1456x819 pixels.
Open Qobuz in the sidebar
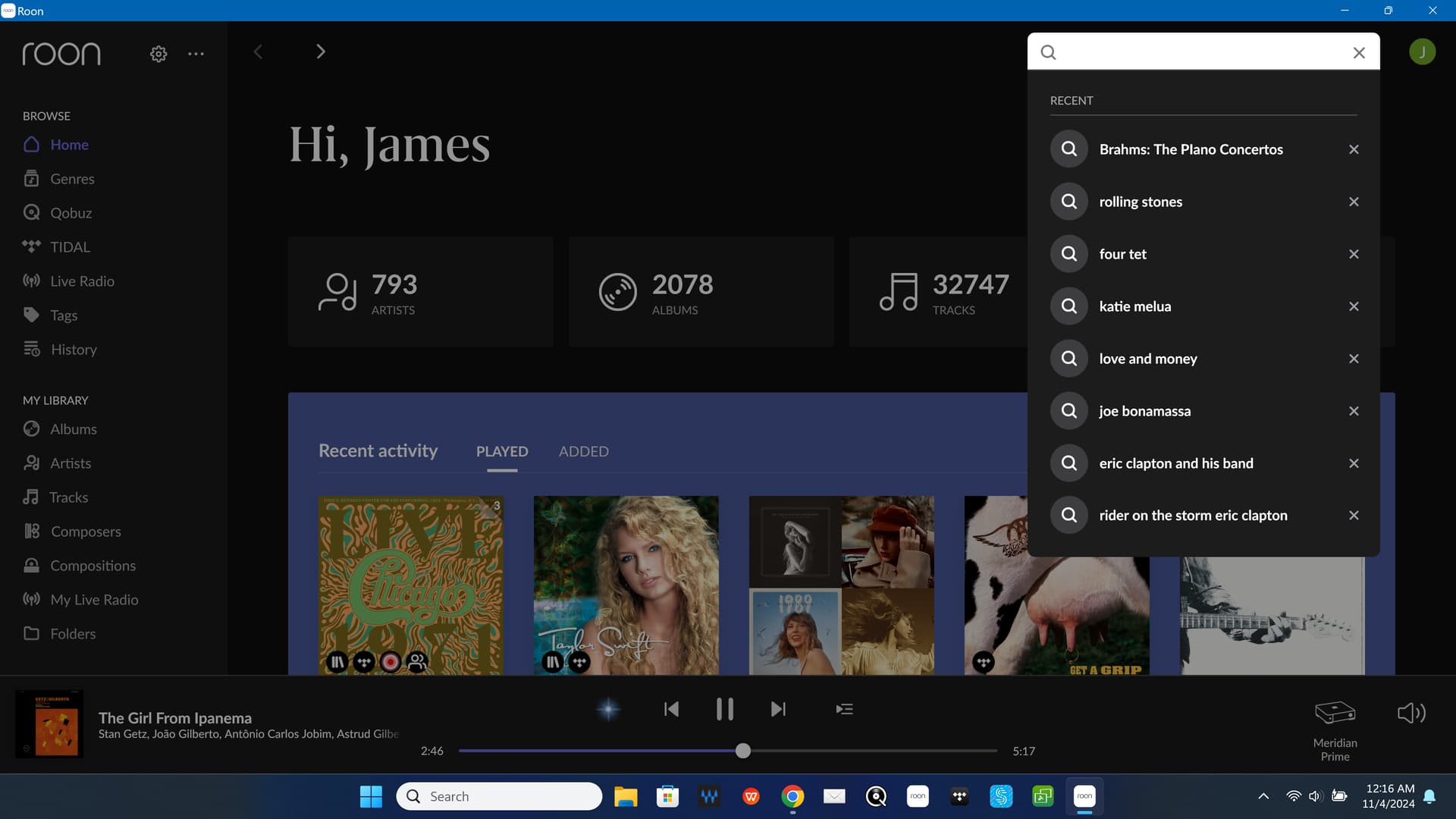(58, 212)
